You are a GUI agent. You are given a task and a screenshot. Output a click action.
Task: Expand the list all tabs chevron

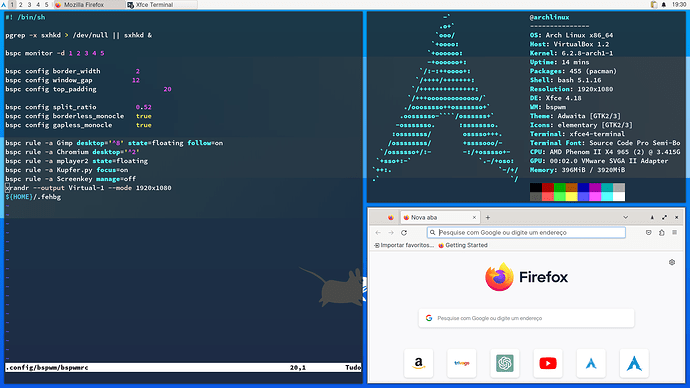(625, 217)
